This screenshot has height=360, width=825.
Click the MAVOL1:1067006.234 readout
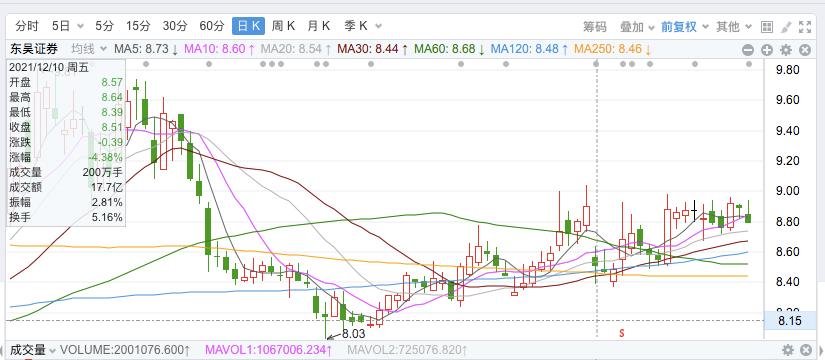268,350
